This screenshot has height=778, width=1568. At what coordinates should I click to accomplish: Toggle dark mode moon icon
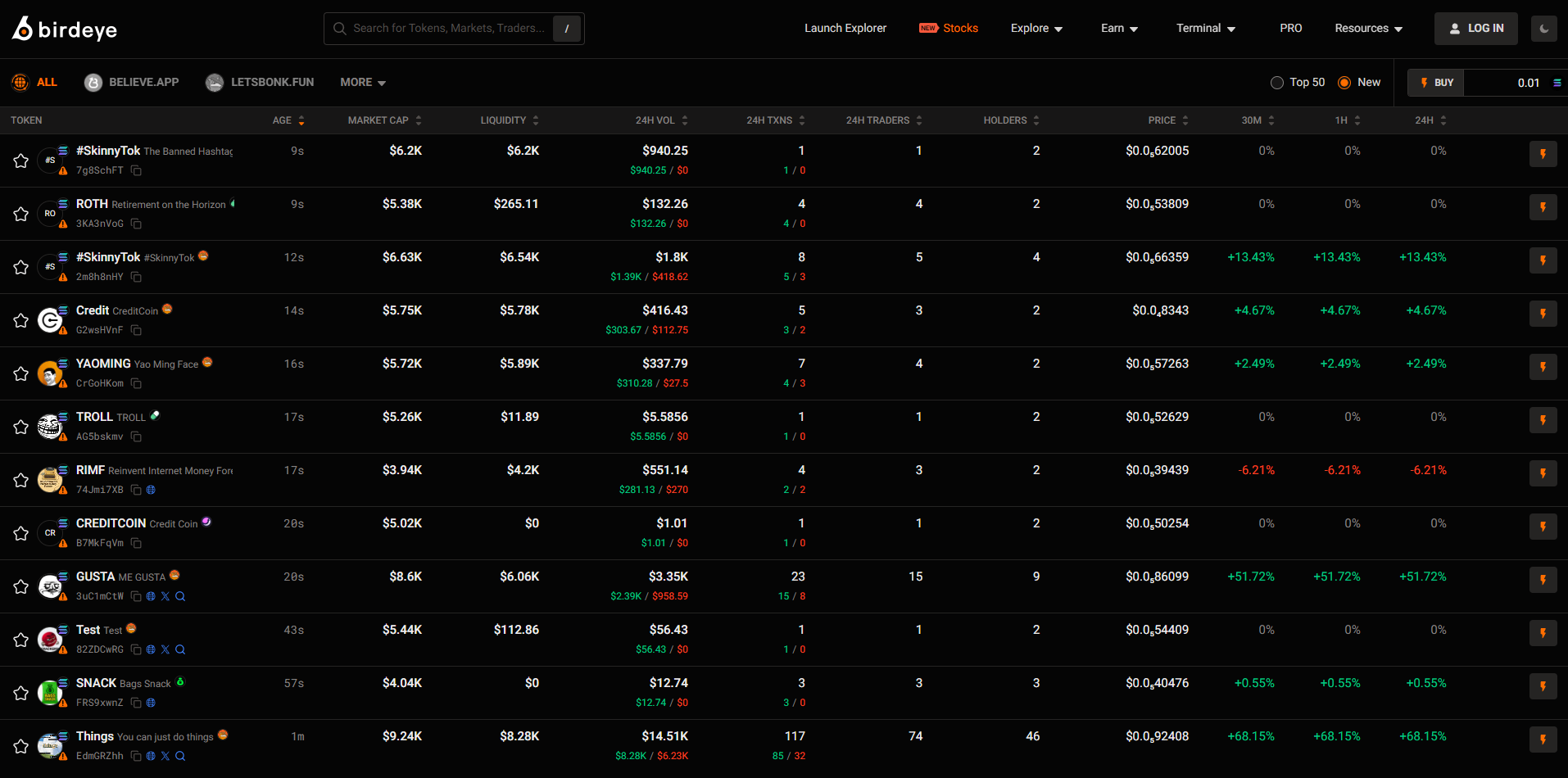click(x=1543, y=29)
